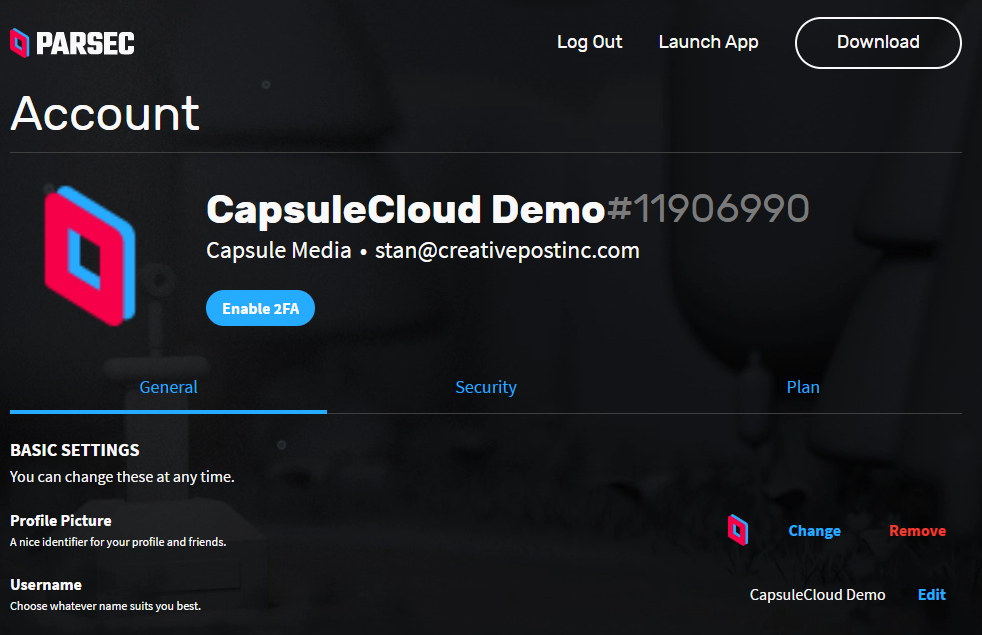Click the large profile avatar image
Screen dimensions: 982x635
pos(90,256)
